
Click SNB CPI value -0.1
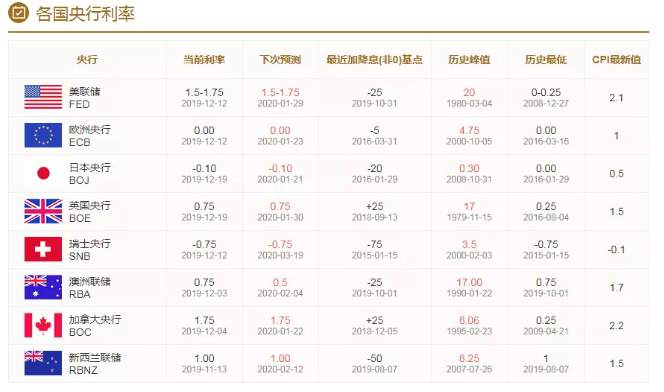coord(616,250)
